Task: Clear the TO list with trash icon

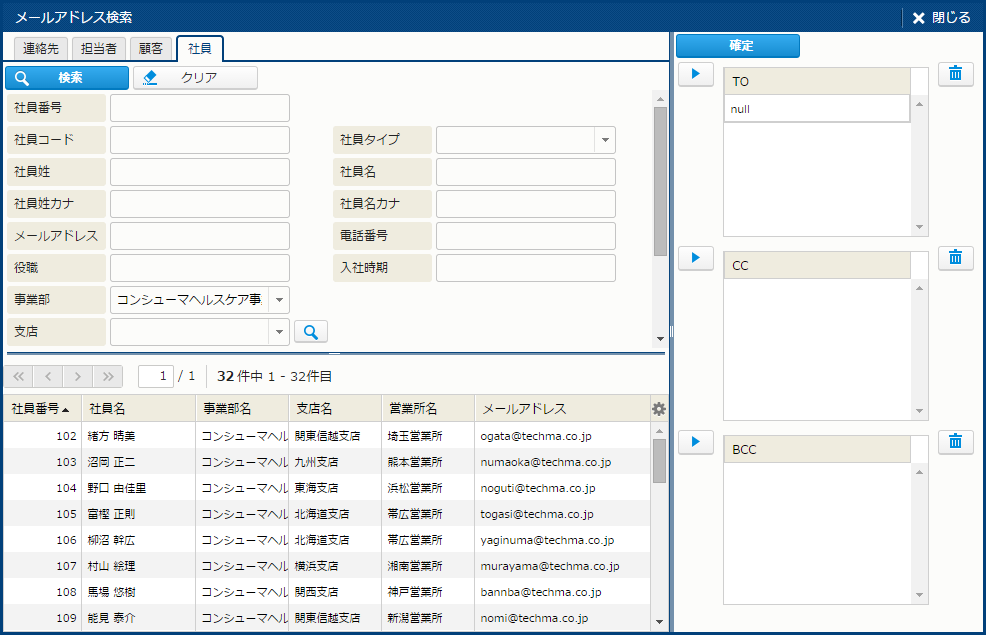Action: [x=955, y=74]
